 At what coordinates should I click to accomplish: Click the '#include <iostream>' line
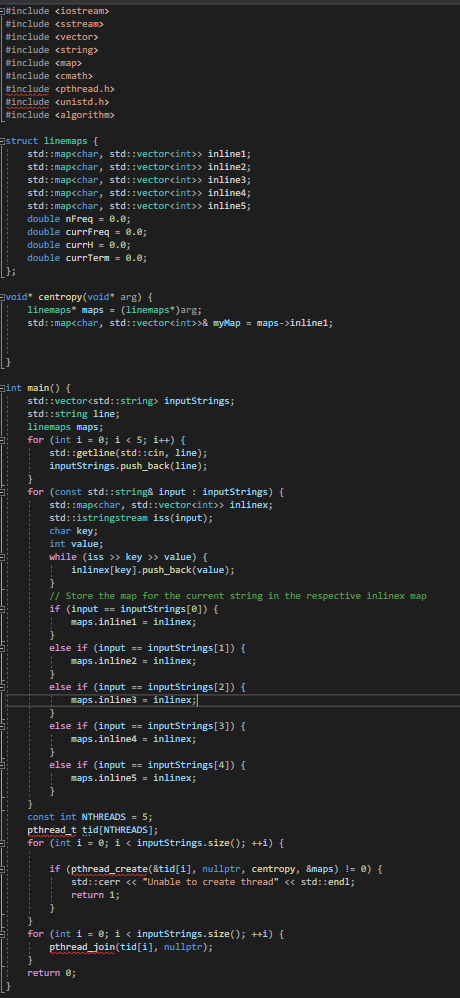[57, 11]
